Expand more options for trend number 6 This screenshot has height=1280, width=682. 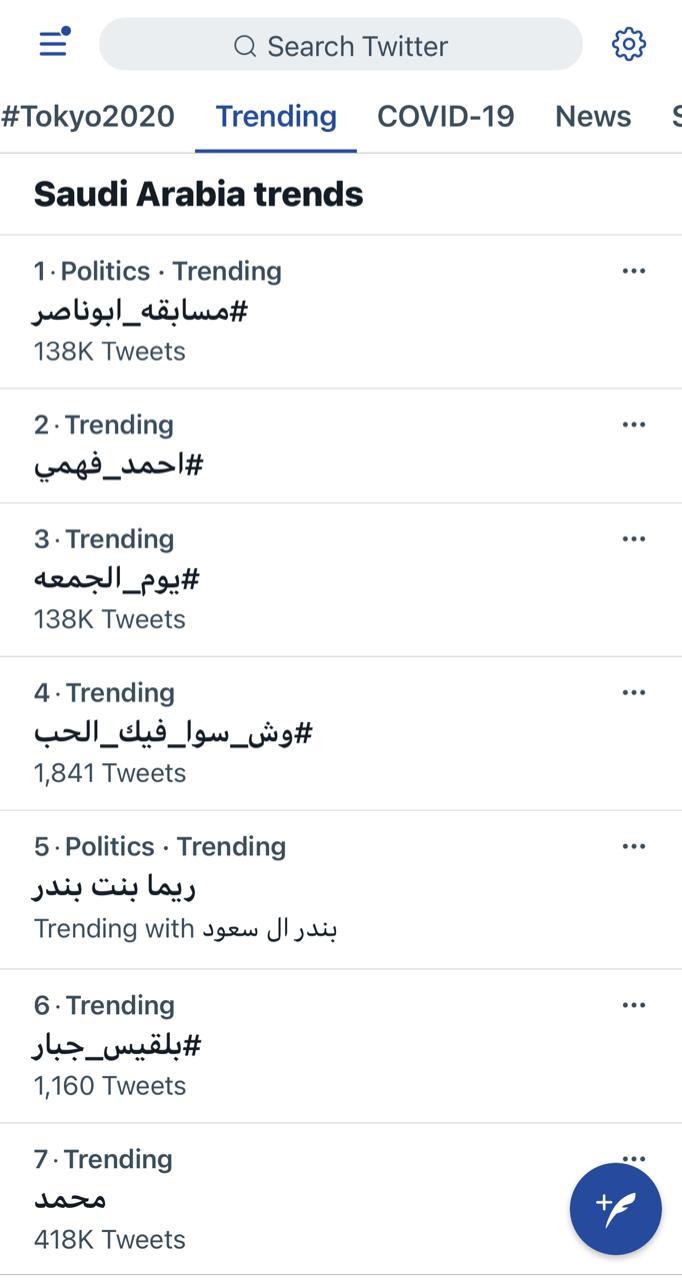pyautogui.click(x=633, y=1005)
